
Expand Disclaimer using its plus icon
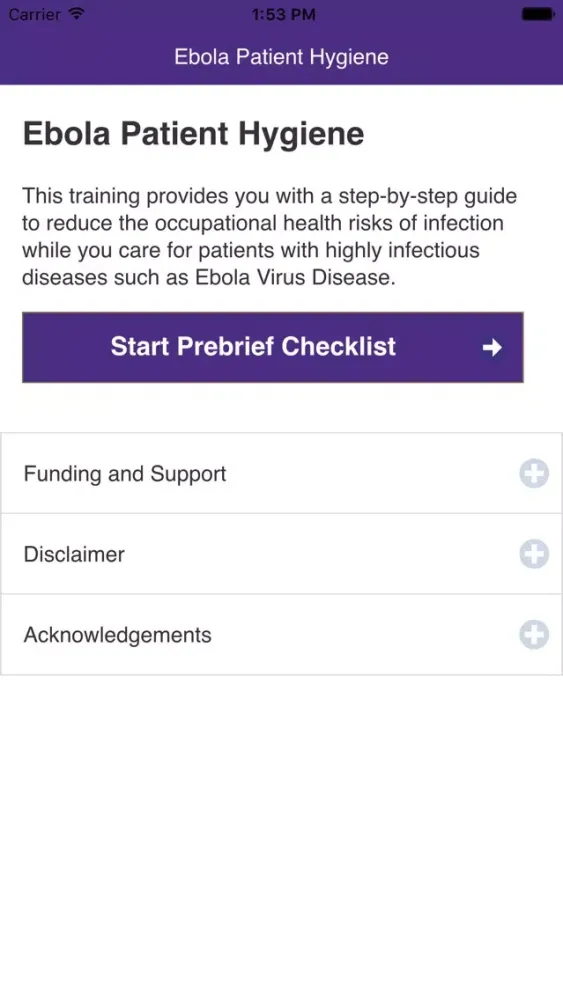pyautogui.click(x=534, y=554)
